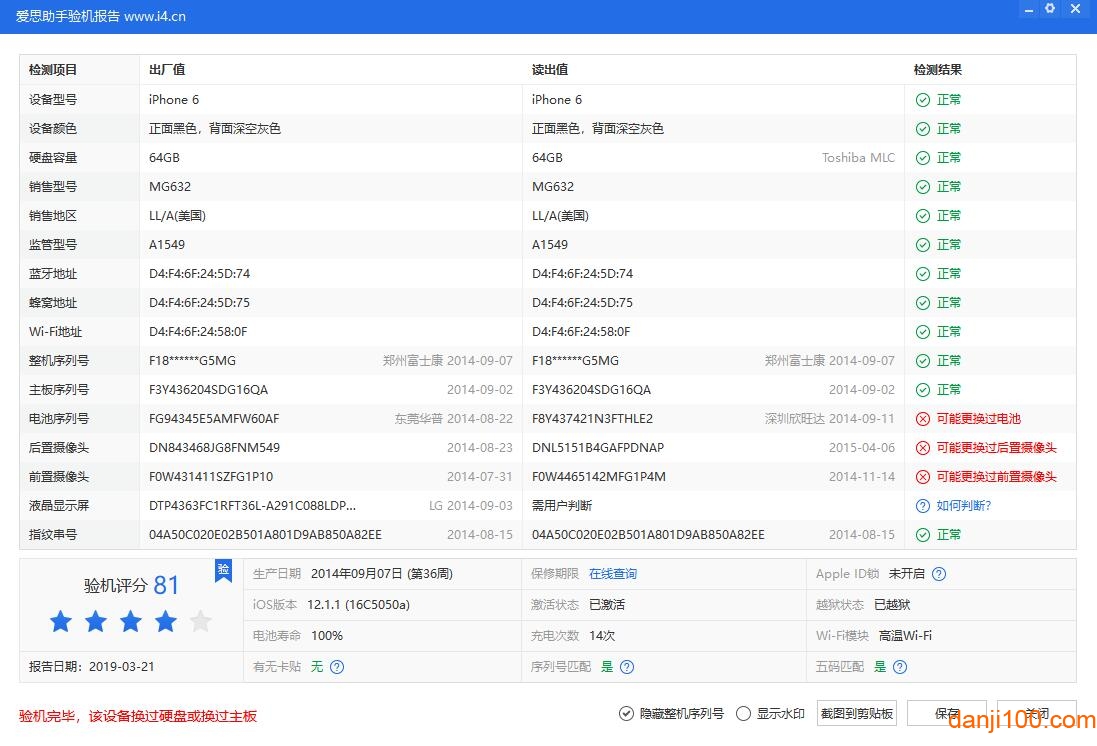The width and height of the screenshot is (1097, 746).
Task: Click the question icon before 如何判断
Action: [x=922, y=506]
